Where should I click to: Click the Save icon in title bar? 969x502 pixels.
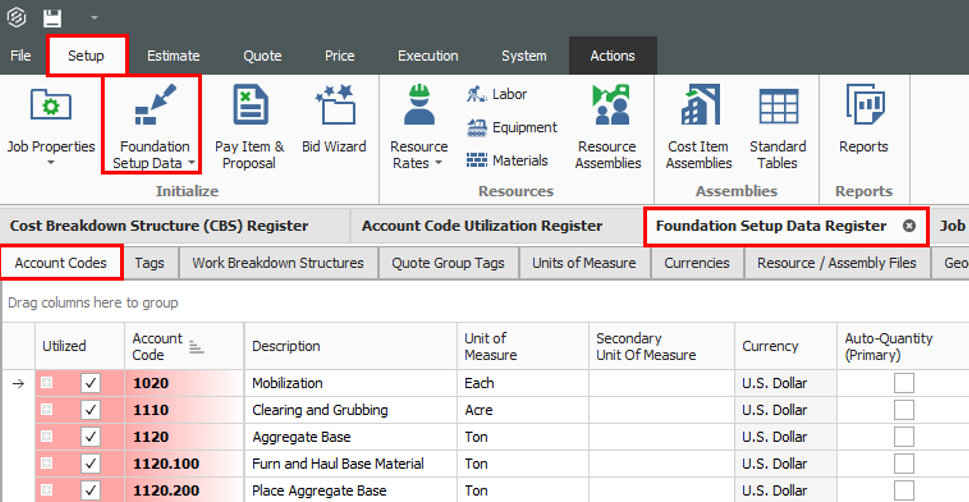[52, 18]
